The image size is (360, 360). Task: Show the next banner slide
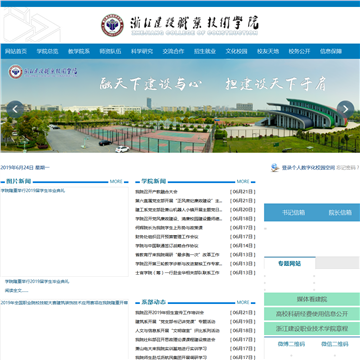[x=345, y=109]
